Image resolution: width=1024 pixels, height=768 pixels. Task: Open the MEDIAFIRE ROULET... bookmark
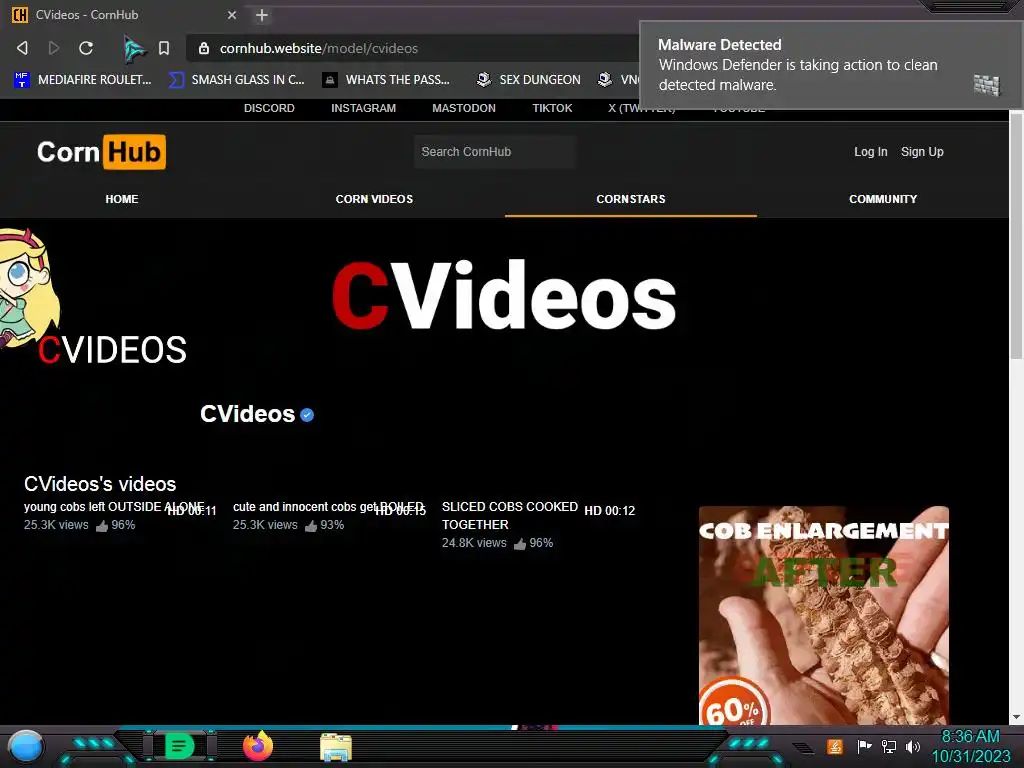(83, 80)
